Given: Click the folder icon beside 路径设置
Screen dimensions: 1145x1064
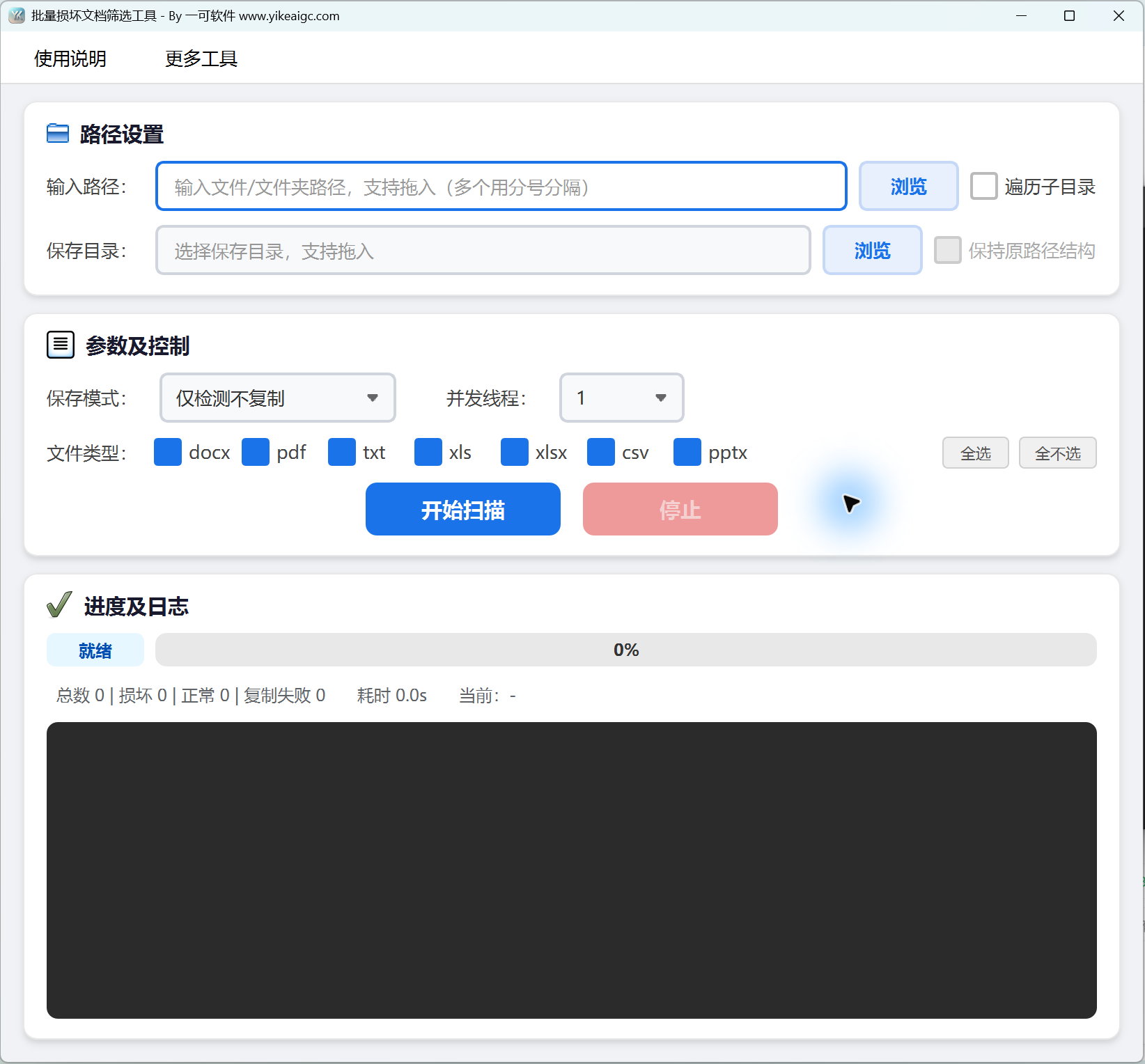Looking at the screenshot, I should click(58, 134).
